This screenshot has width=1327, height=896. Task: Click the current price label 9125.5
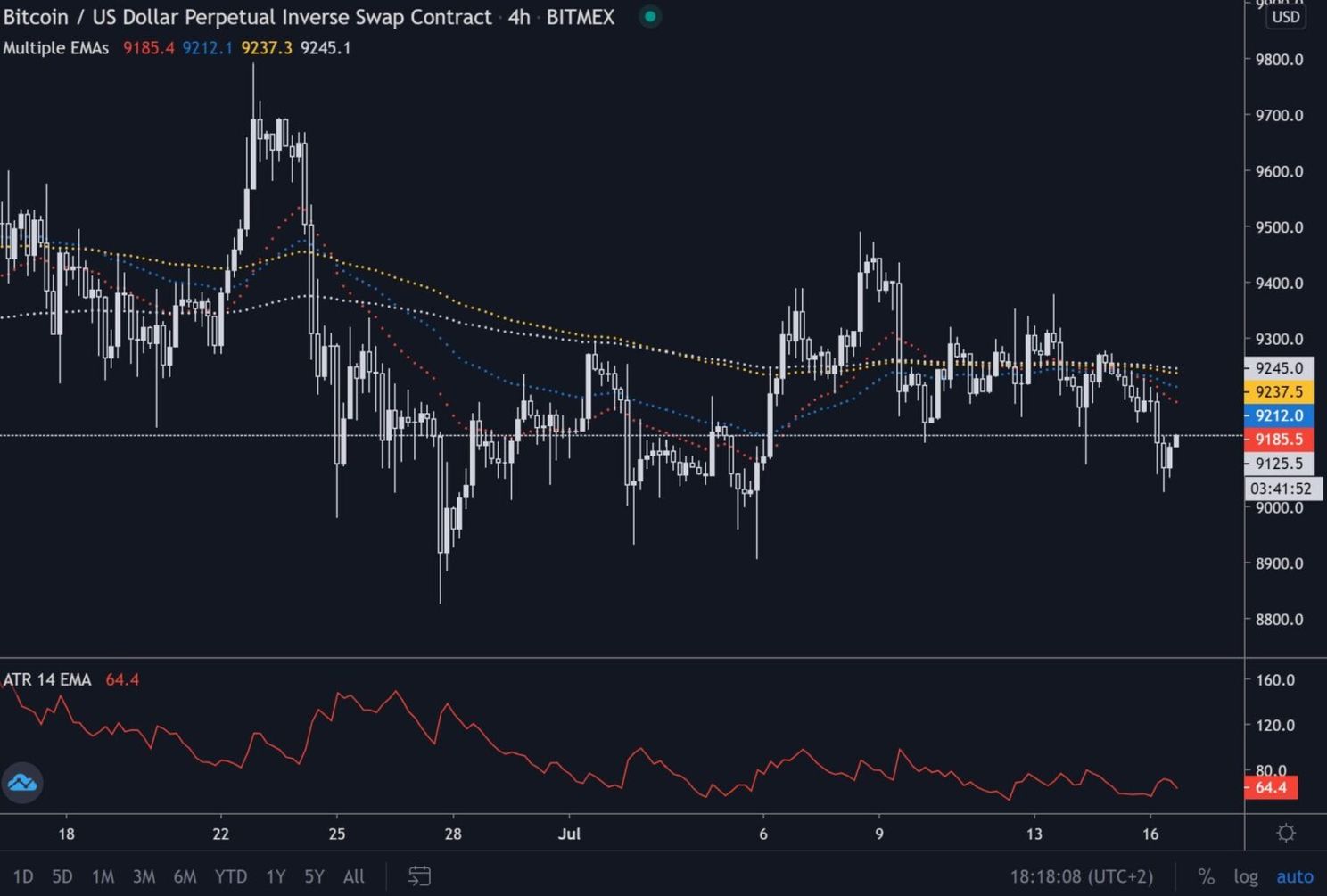(1279, 463)
